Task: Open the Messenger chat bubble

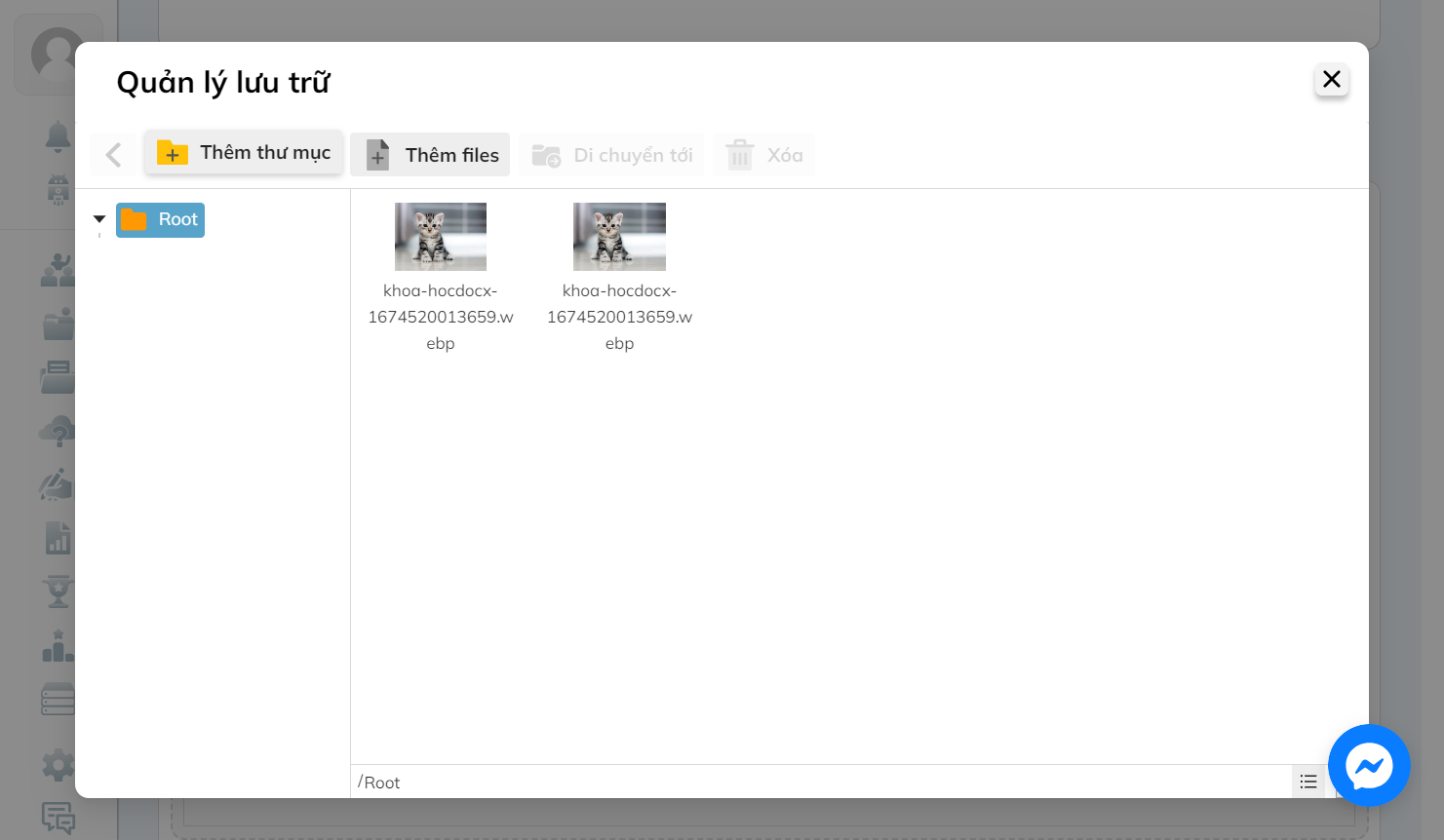Action: [1369, 766]
